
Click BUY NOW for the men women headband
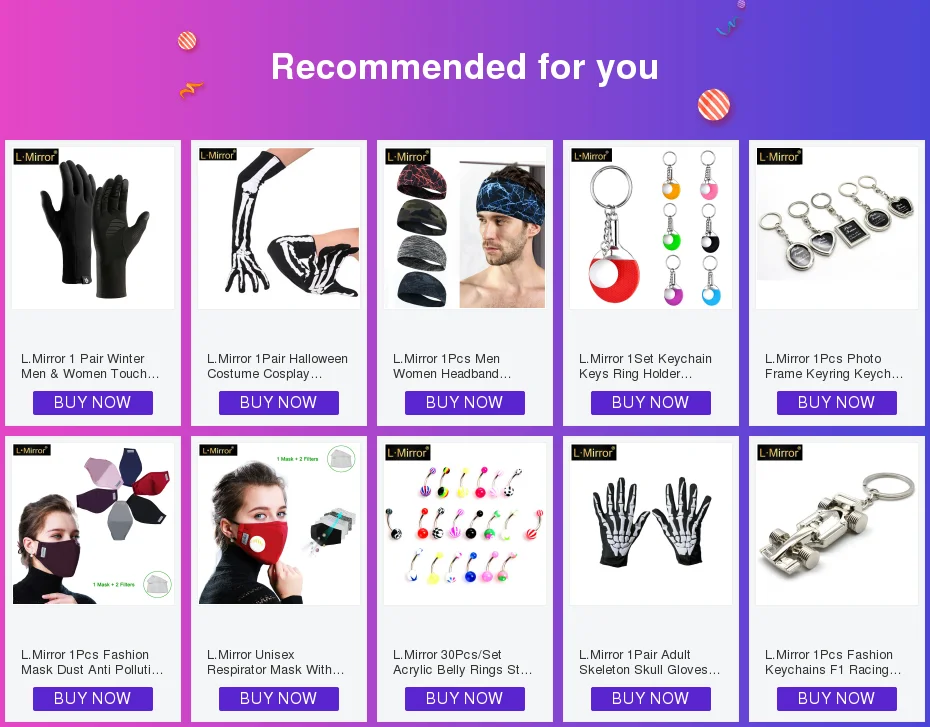tap(465, 403)
